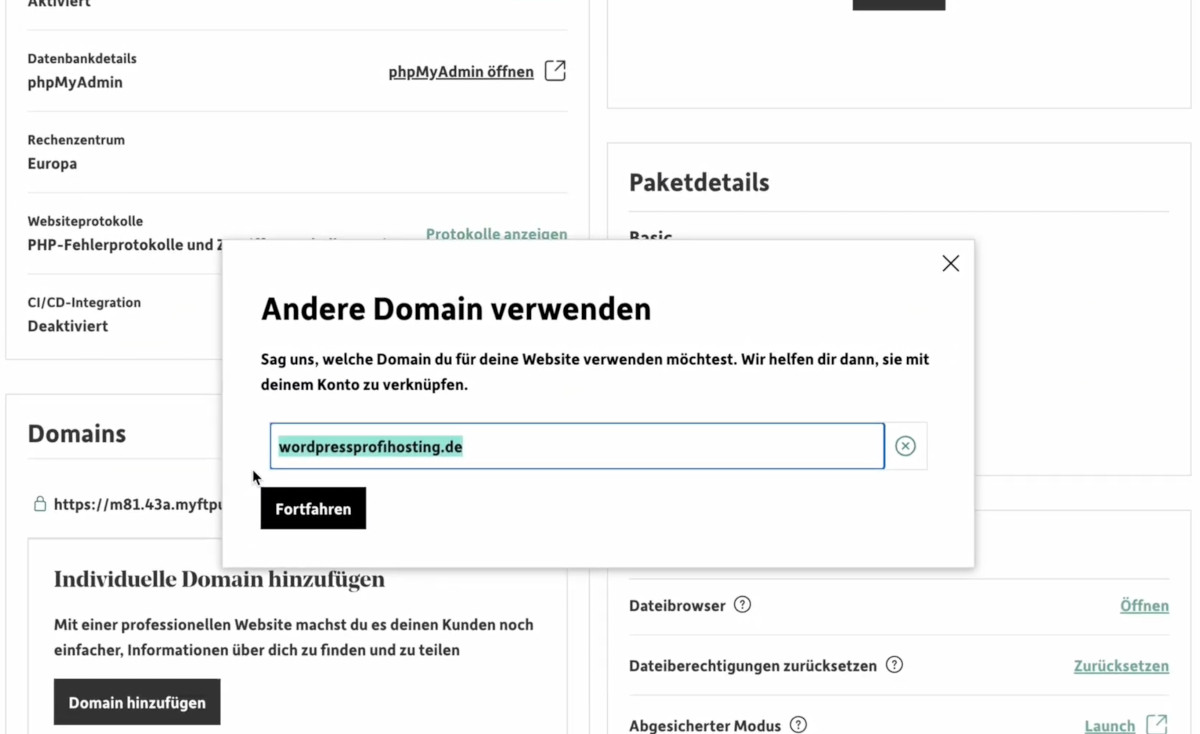This screenshot has height=734, width=1200.
Task: Click the help icon next to Dateiberechtigungen zurücksetzen
Action: [x=894, y=664]
